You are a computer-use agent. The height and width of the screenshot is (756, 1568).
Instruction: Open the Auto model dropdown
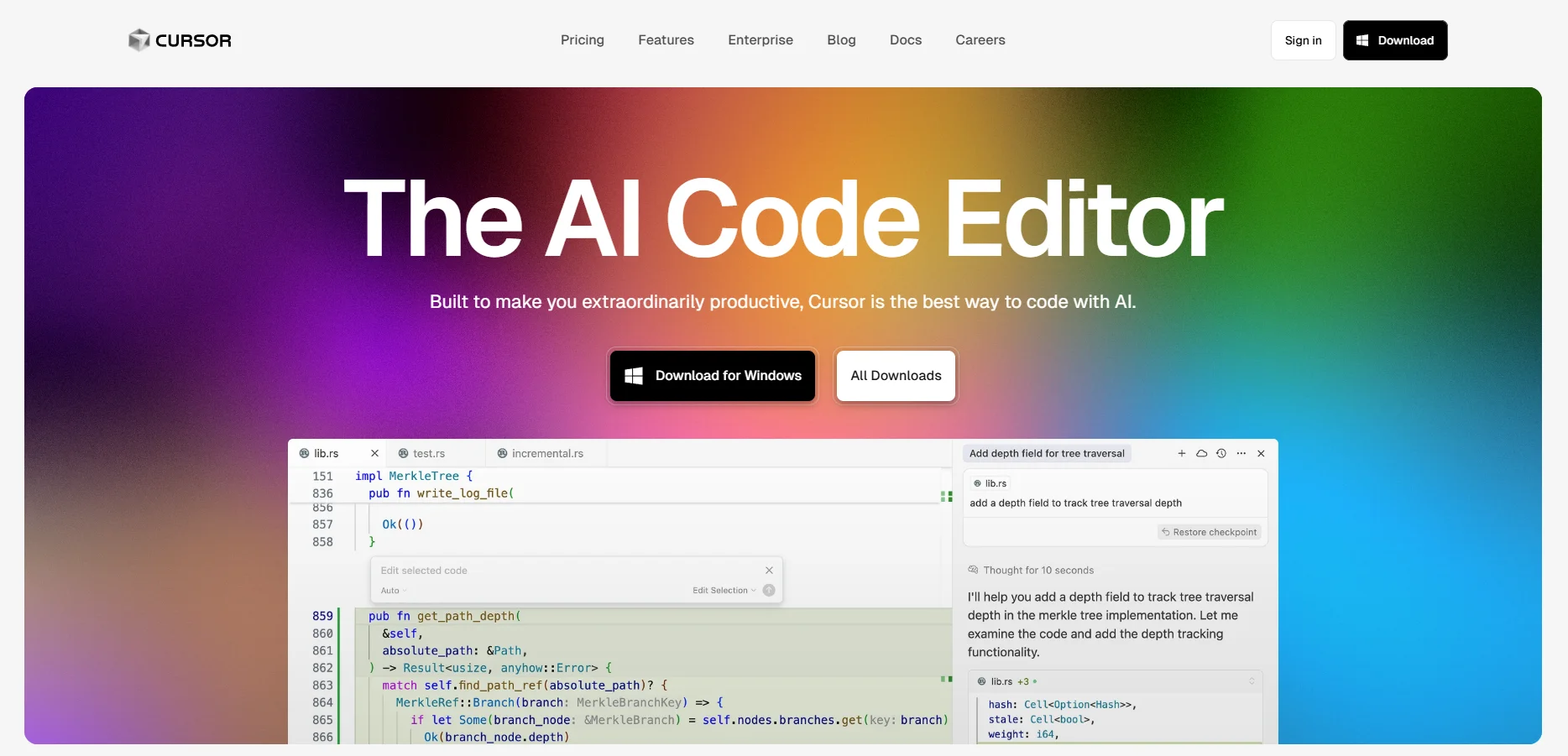[393, 591]
